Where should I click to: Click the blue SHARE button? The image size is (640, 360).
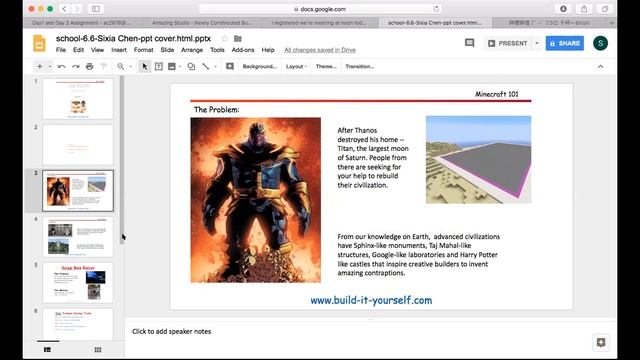(x=565, y=43)
